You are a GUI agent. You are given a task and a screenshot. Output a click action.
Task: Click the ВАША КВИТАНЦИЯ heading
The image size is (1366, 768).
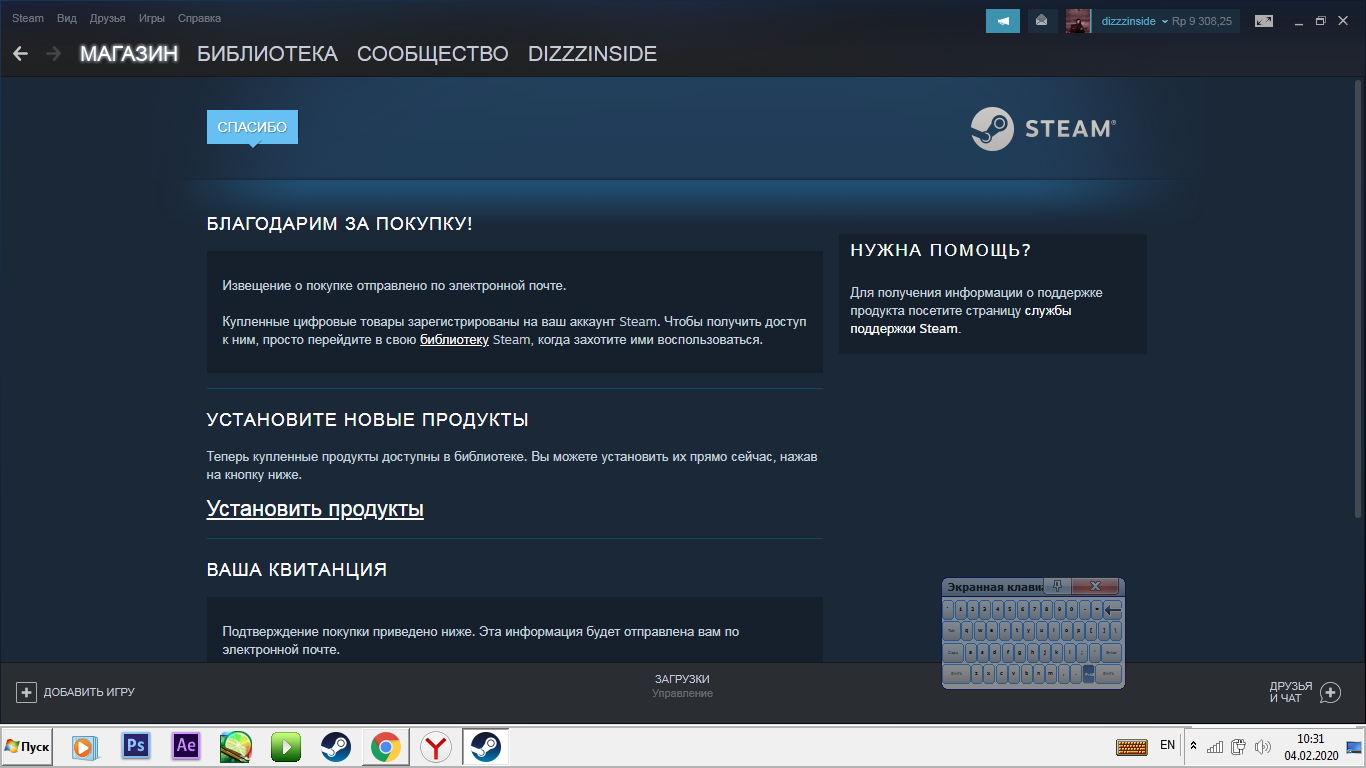[x=297, y=570]
